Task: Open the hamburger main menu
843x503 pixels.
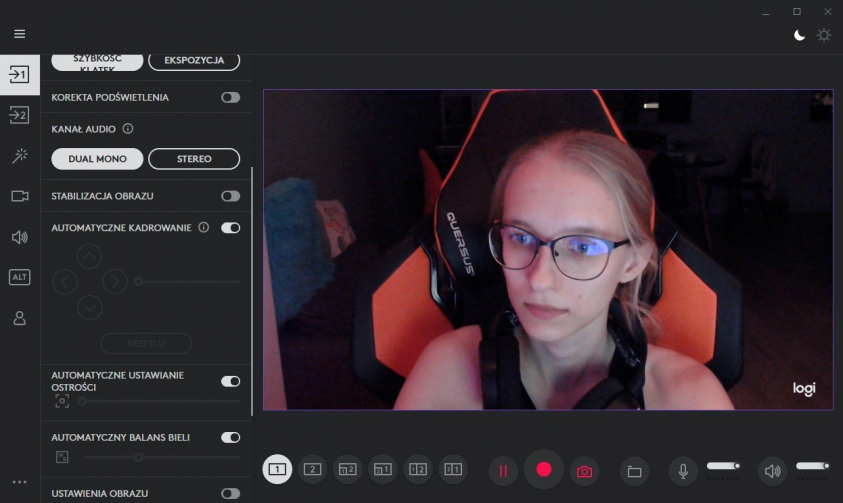Action: [19, 34]
